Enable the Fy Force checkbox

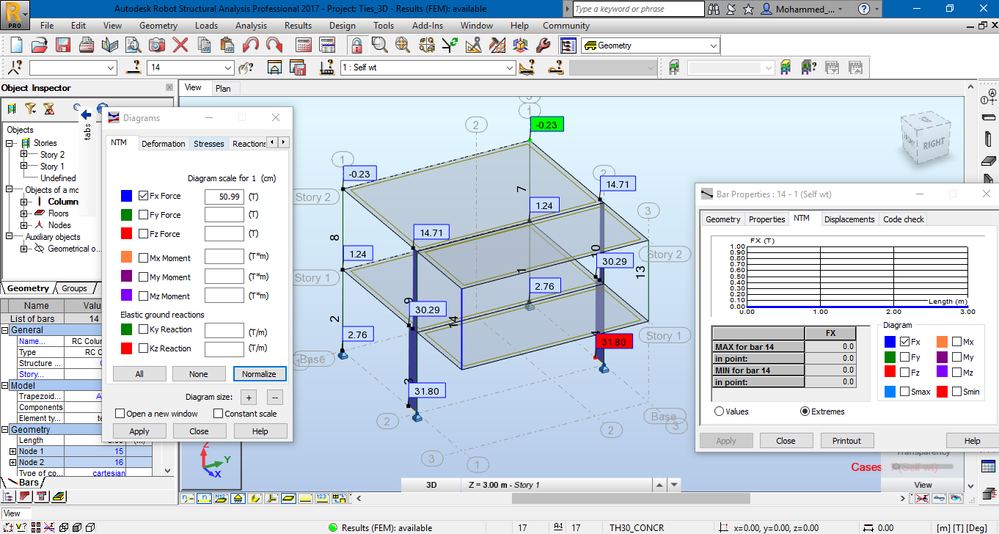pos(143,215)
